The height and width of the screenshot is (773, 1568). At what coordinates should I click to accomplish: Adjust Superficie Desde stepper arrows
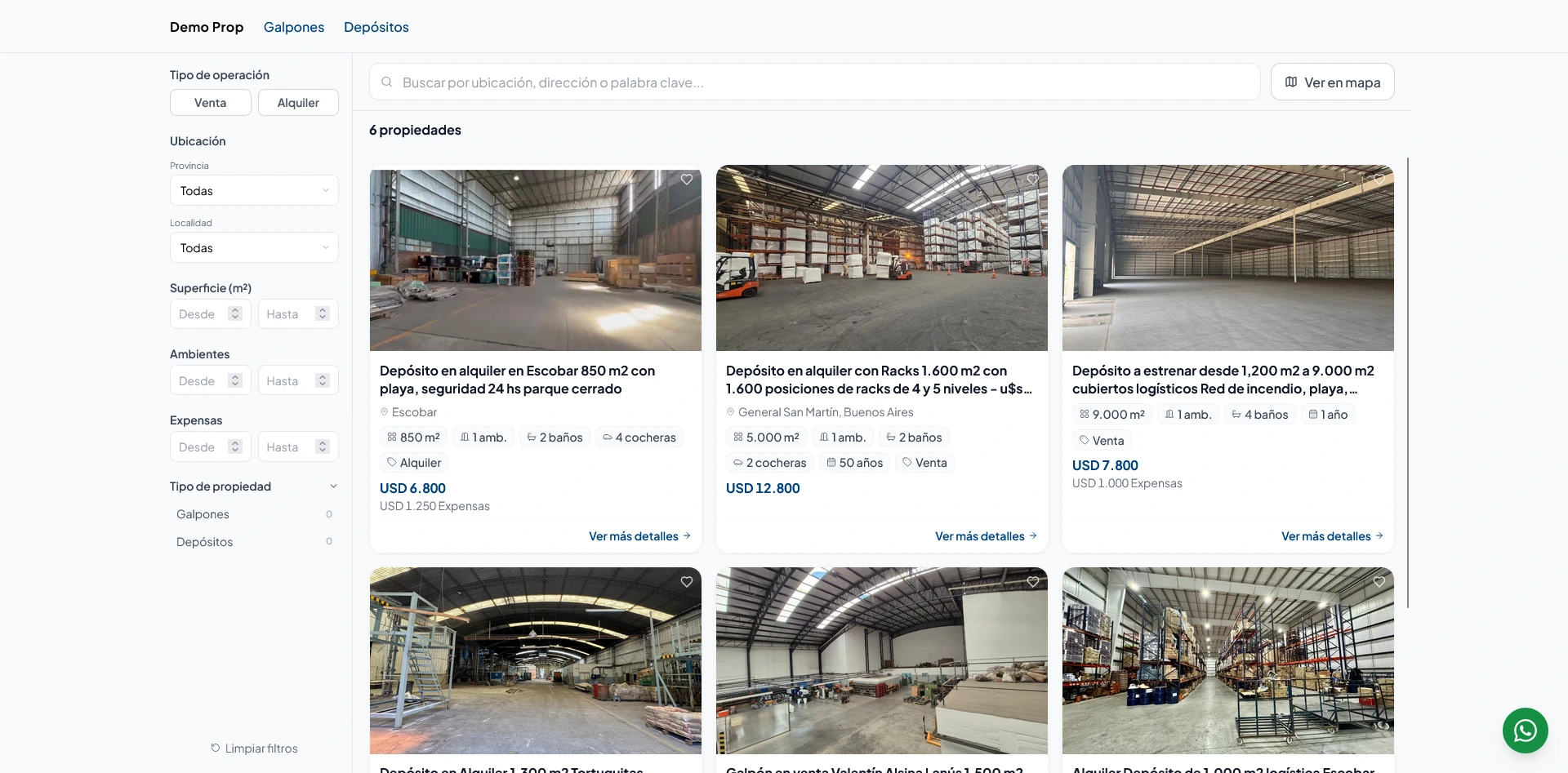(x=235, y=314)
